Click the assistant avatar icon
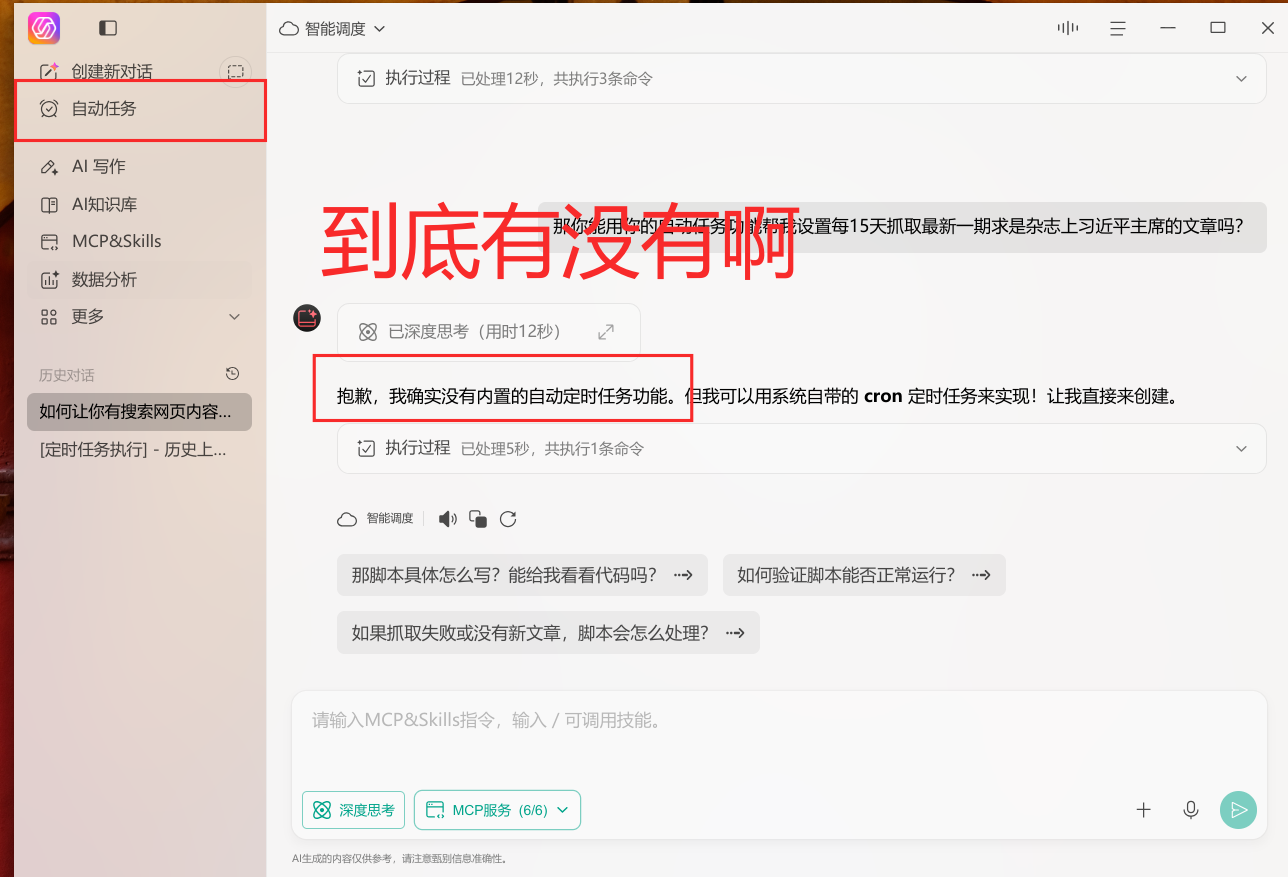This screenshot has height=877, width=1288. [x=306, y=318]
